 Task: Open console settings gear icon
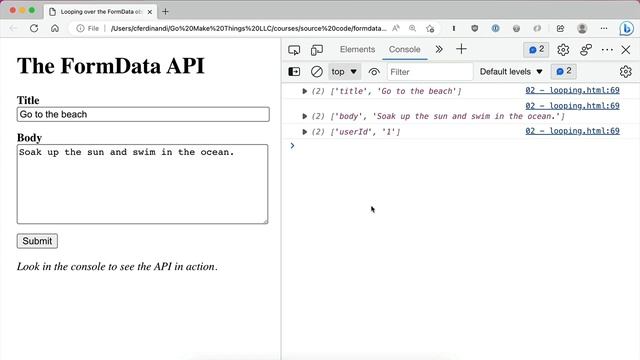pyautogui.click(x=625, y=72)
